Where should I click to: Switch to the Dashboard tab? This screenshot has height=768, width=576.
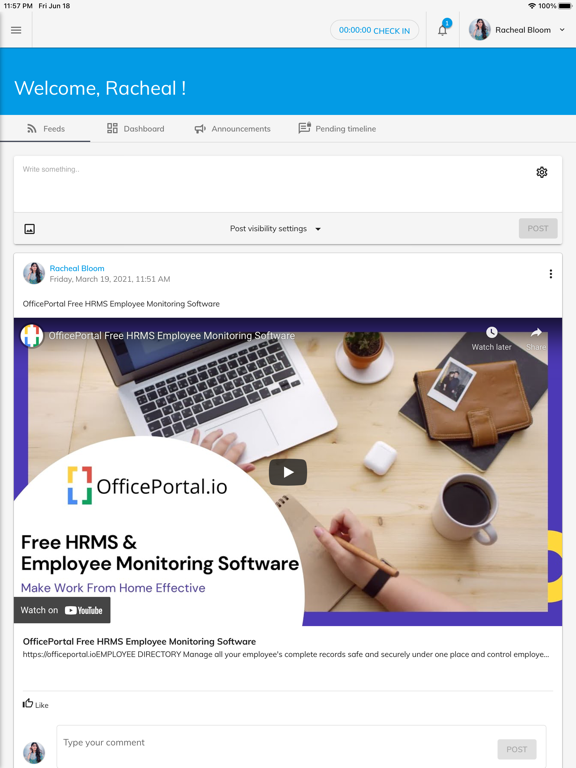[136, 129]
